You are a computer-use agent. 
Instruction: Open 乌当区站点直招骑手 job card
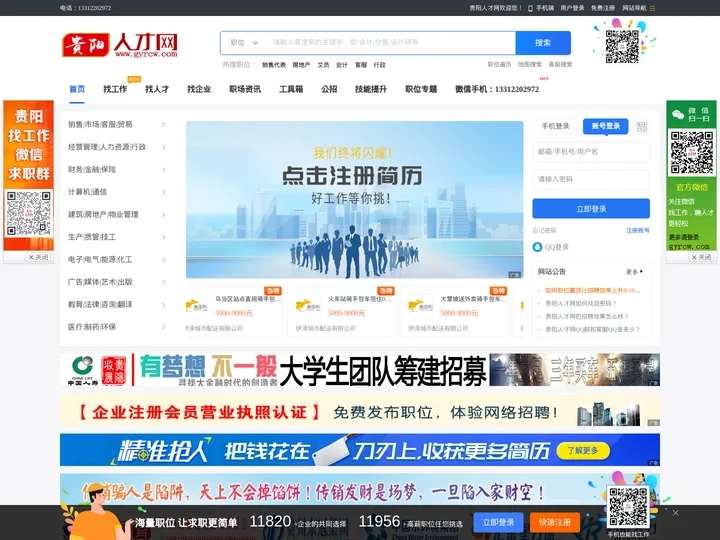234,313
